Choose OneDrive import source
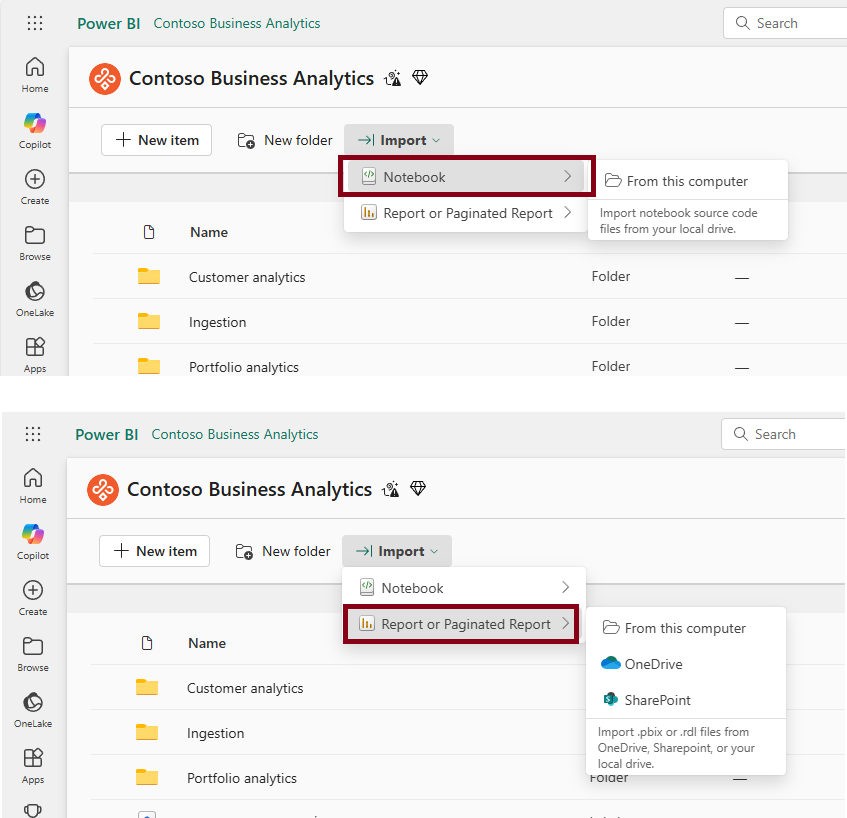The height and width of the screenshot is (818, 847). tap(685, 664)
